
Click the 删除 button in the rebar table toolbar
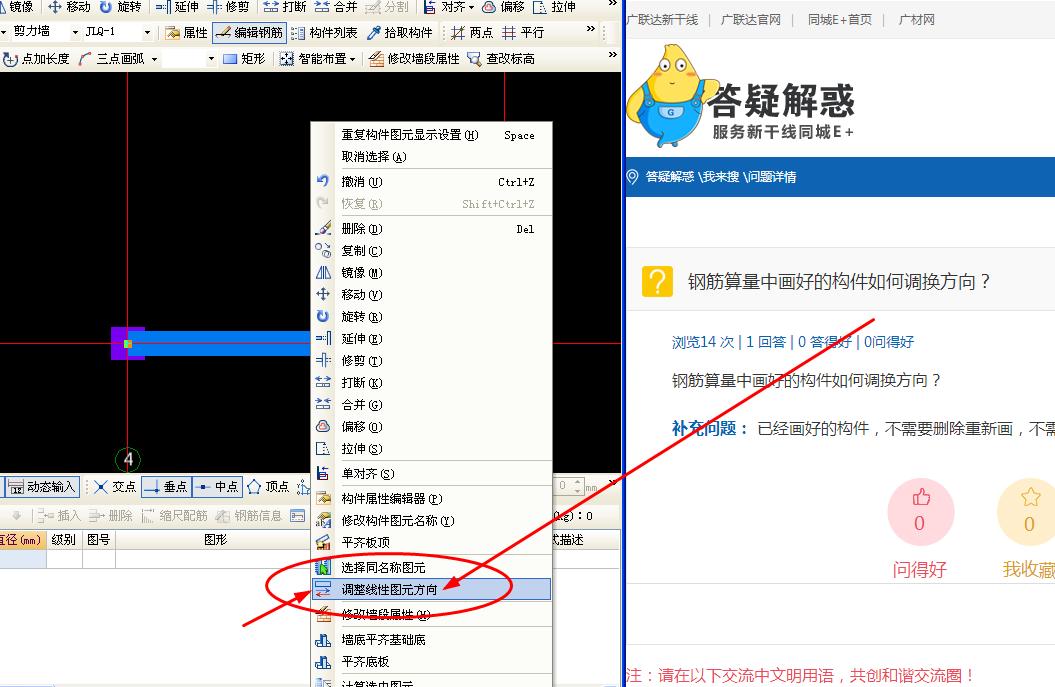[110, 515]
